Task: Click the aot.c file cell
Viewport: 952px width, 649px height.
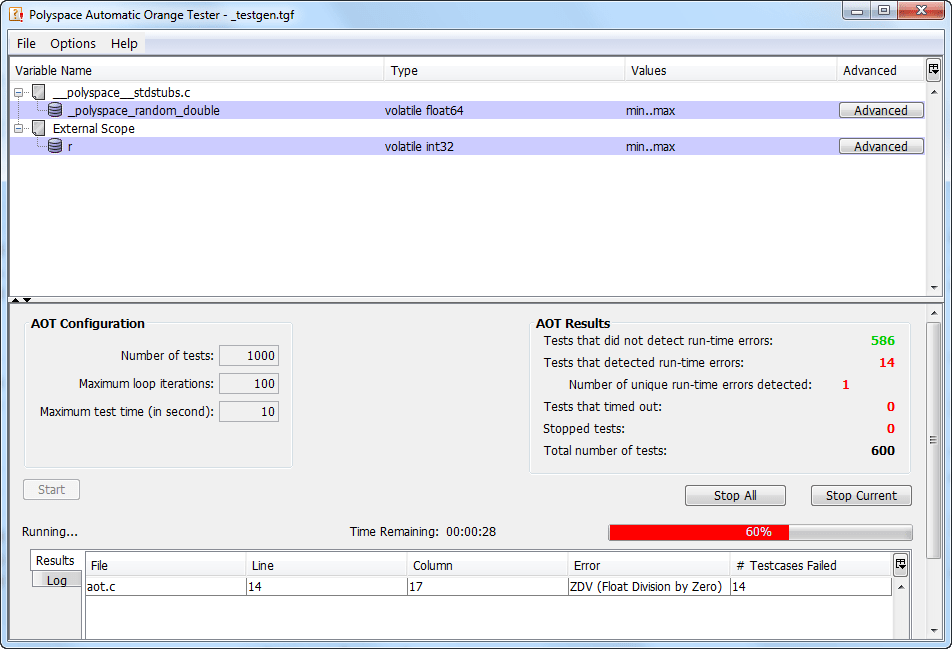Action: tap(166, 586)
